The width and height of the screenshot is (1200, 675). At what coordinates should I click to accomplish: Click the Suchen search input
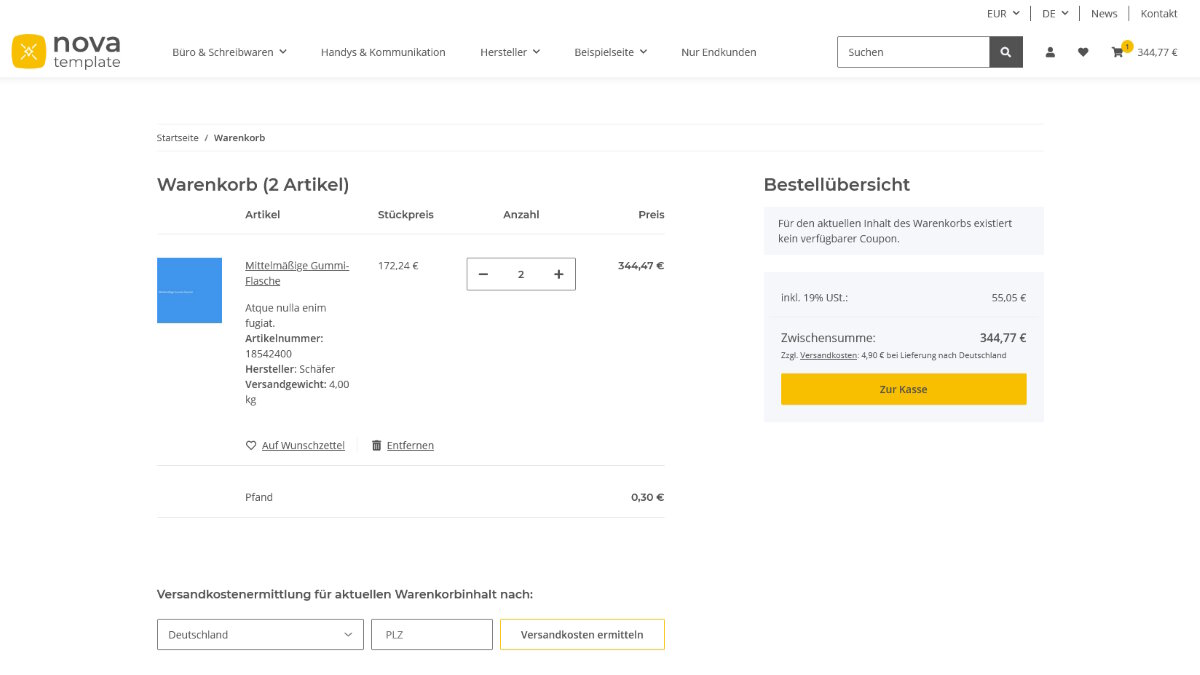pos(913,51)
